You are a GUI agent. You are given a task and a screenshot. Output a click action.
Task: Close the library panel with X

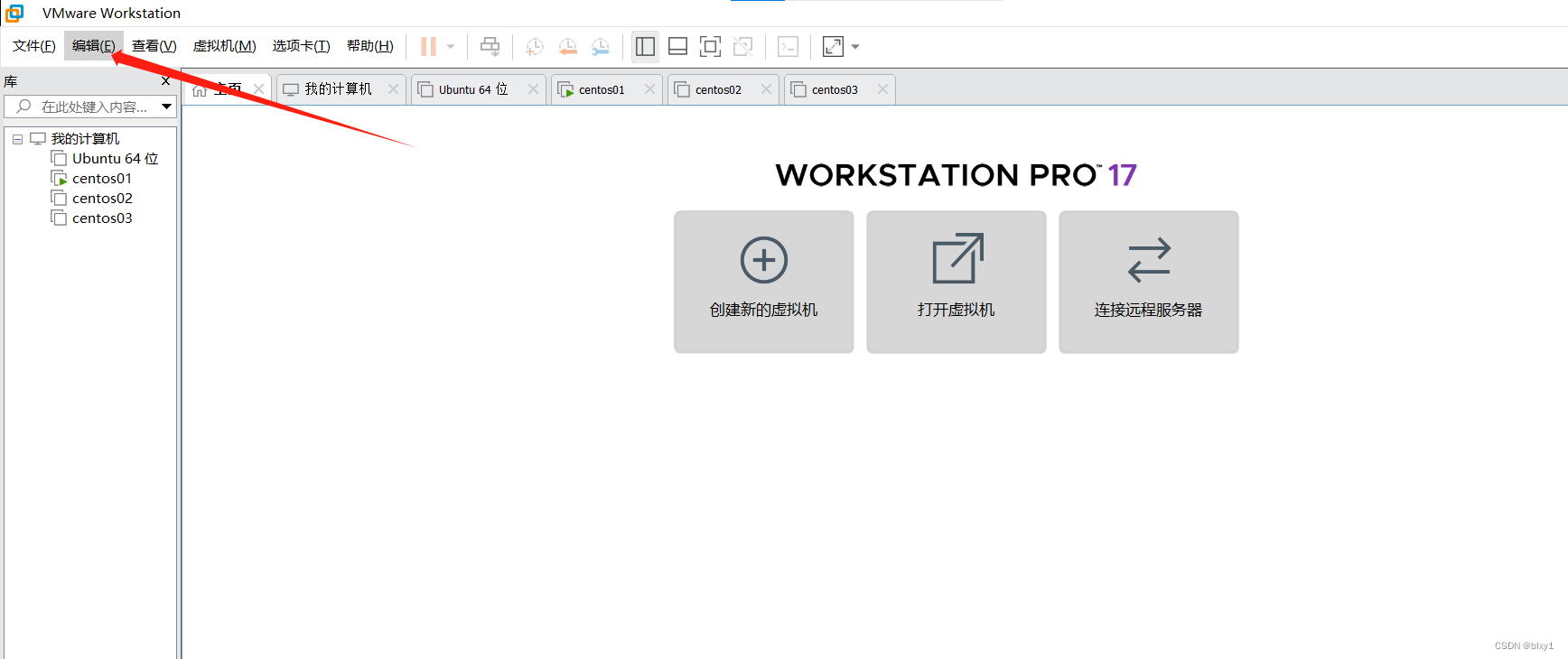pyautogui.click(x=165, y=81)
